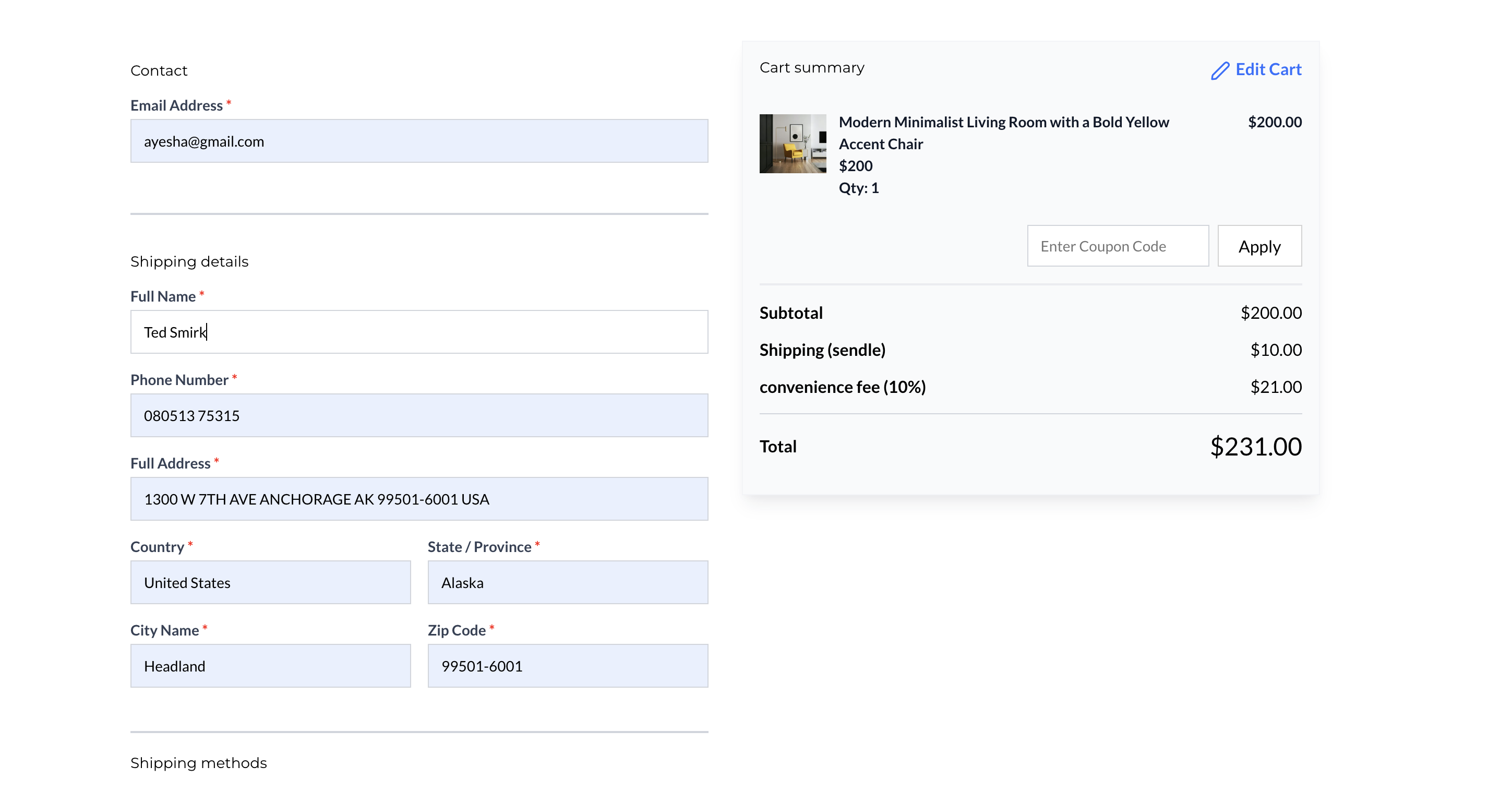Click the Edit Cart pencil icon
The width and height of the screenshot is (1512, 791).
click(1220, 70)
